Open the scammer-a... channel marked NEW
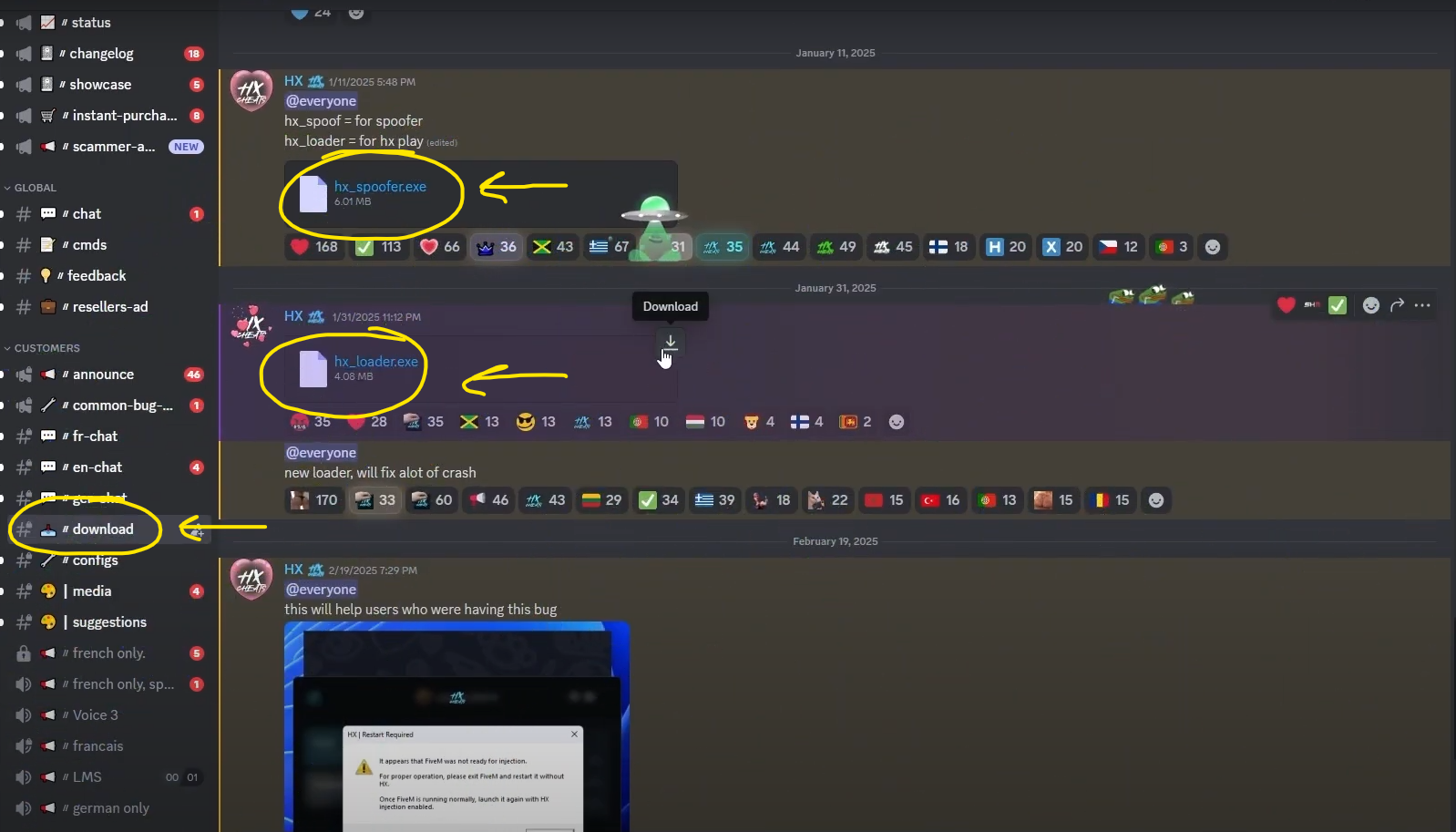Screen dimensions: 1456x832 [108, 147]
